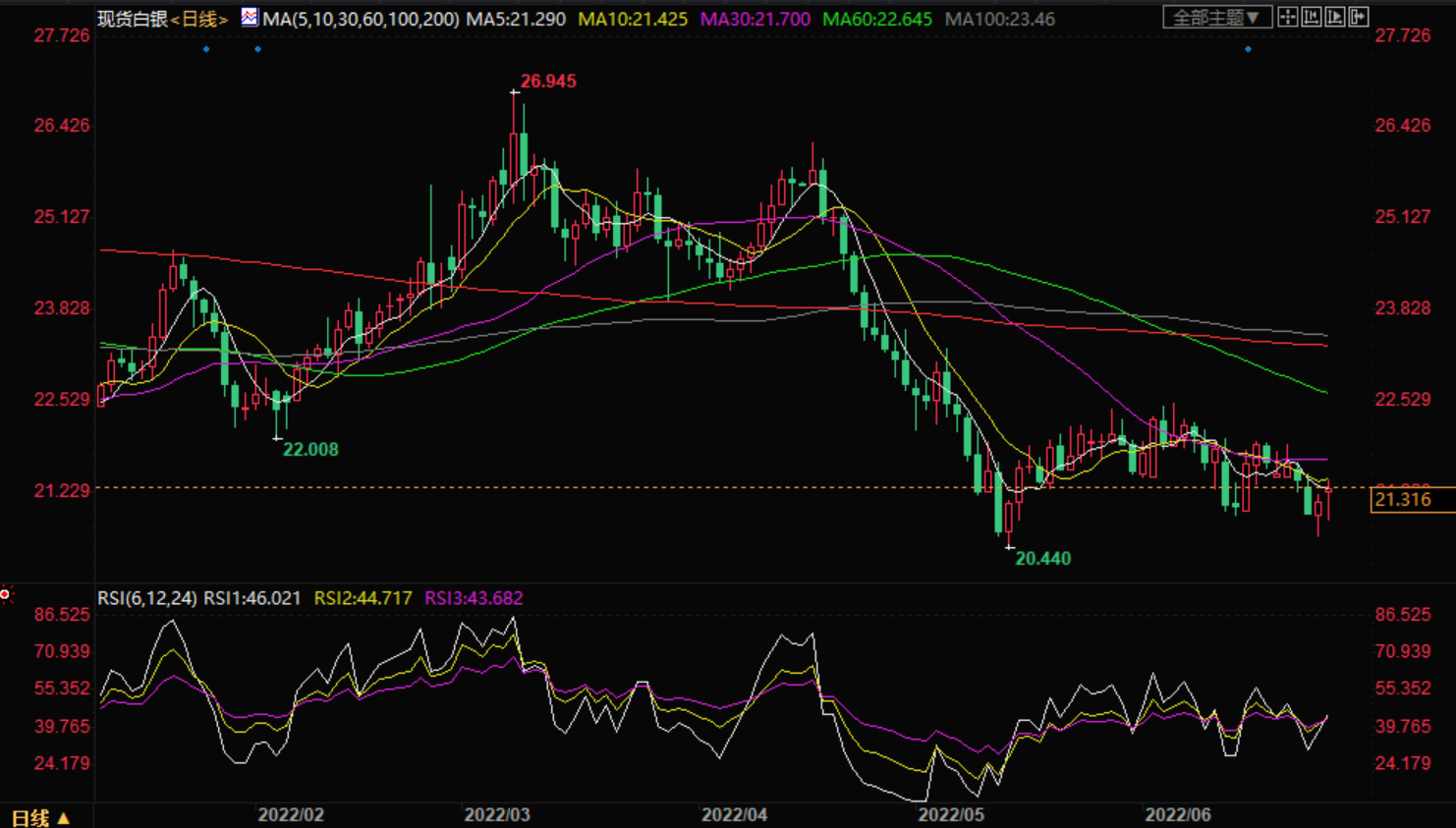1456x828 pixels.
Task: Click the RSI2:44.717 value
Action: pyautogui.click(x=364, y=598)
